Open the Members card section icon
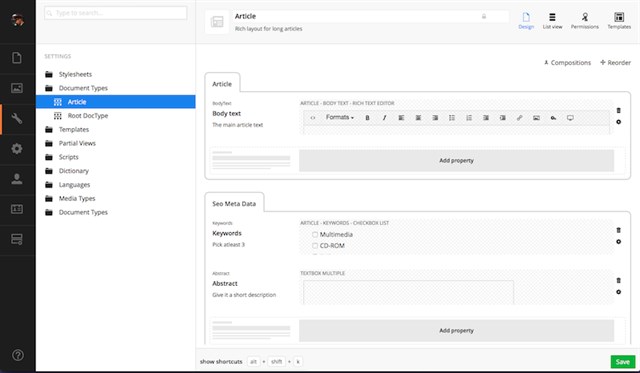This screenshot has width=640, height=373. [17, 209]
